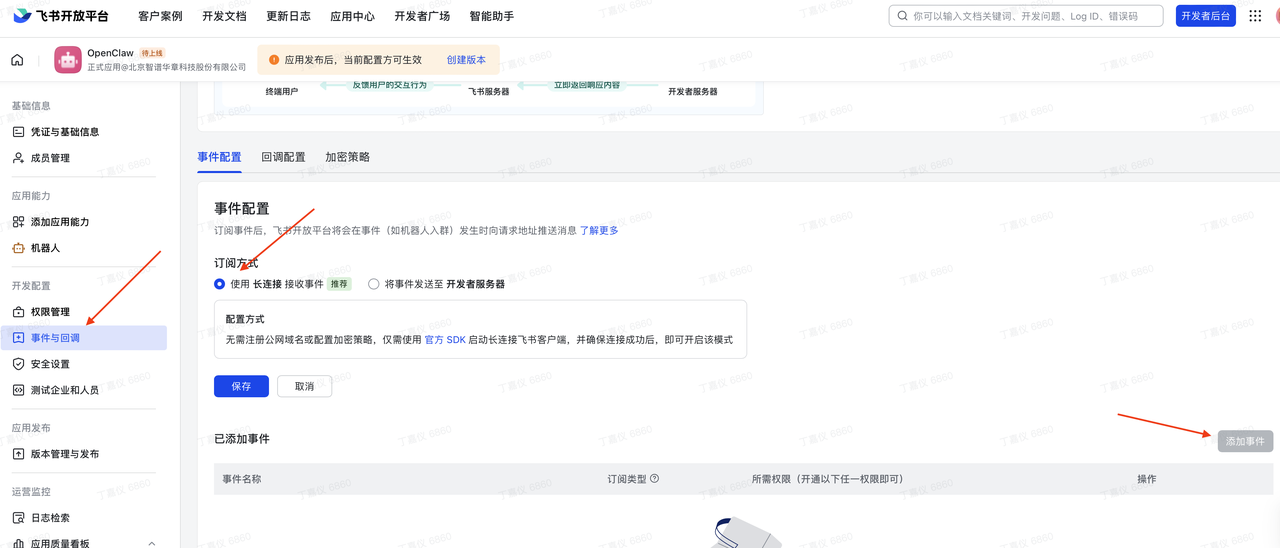Click the 权限管理 lock icon
1280x548 pixels.
(x=18, y=312)
